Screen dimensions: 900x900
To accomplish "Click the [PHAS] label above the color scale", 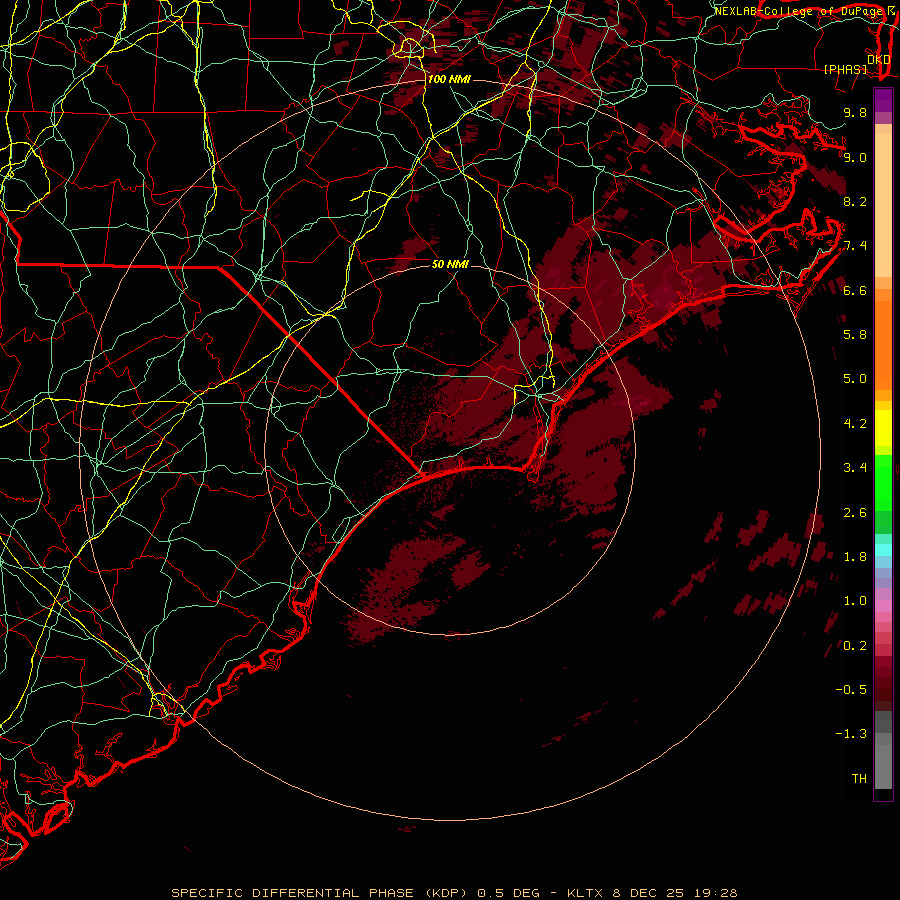I will tap(845, 69).
